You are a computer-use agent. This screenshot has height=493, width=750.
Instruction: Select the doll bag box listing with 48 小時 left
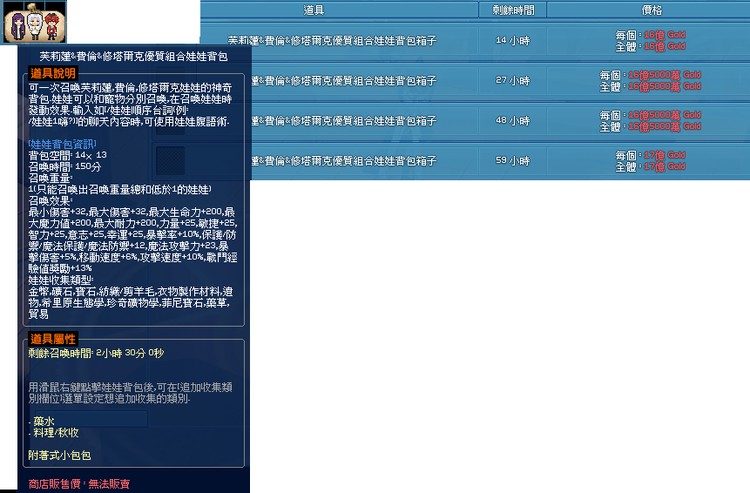pos(500,121)
